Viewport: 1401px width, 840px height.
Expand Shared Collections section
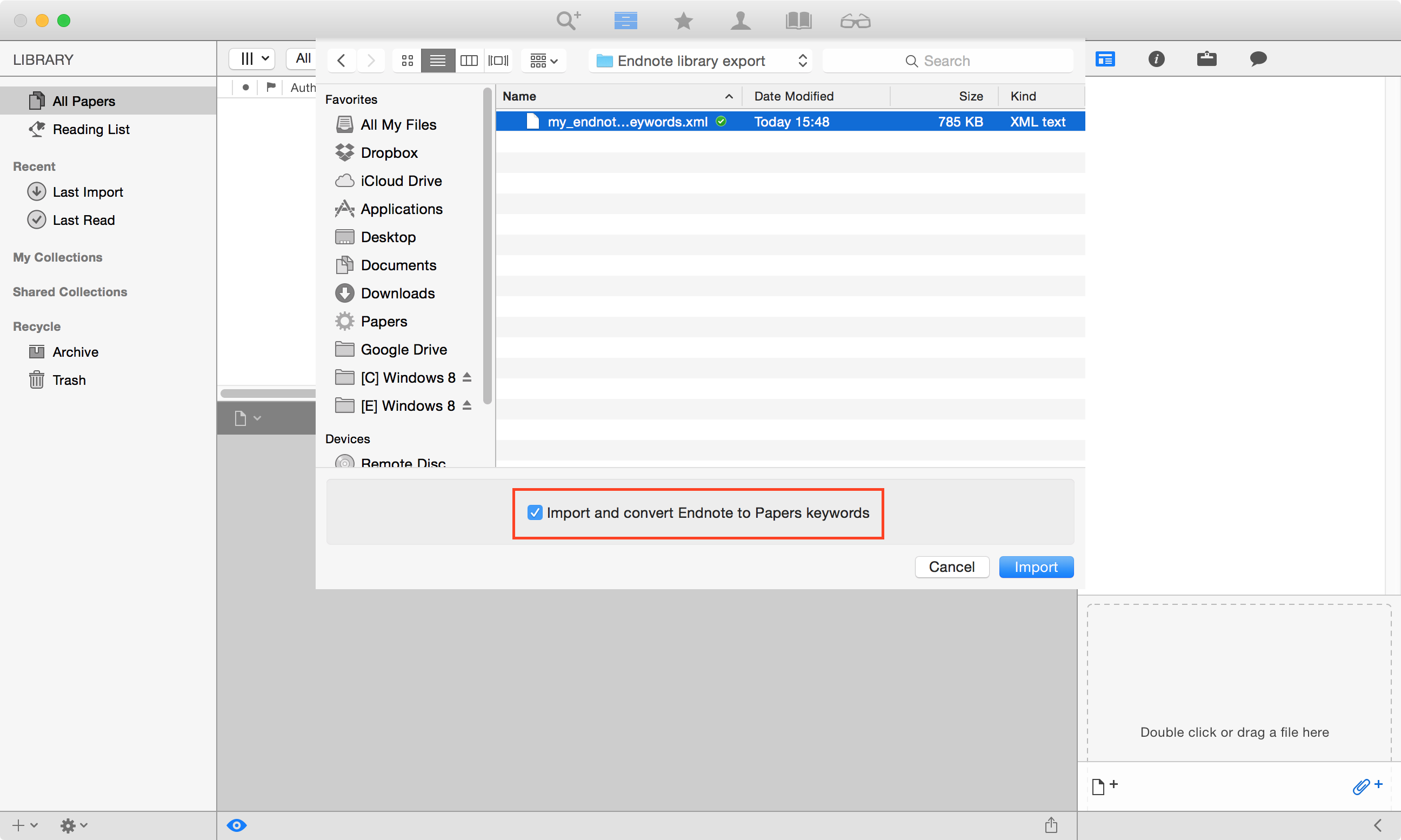click(x=70, y=292)
